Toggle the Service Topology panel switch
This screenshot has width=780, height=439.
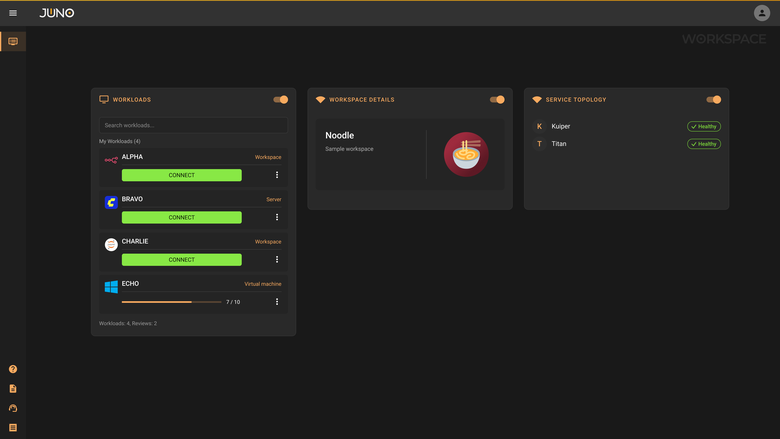(x=713, y=99)
